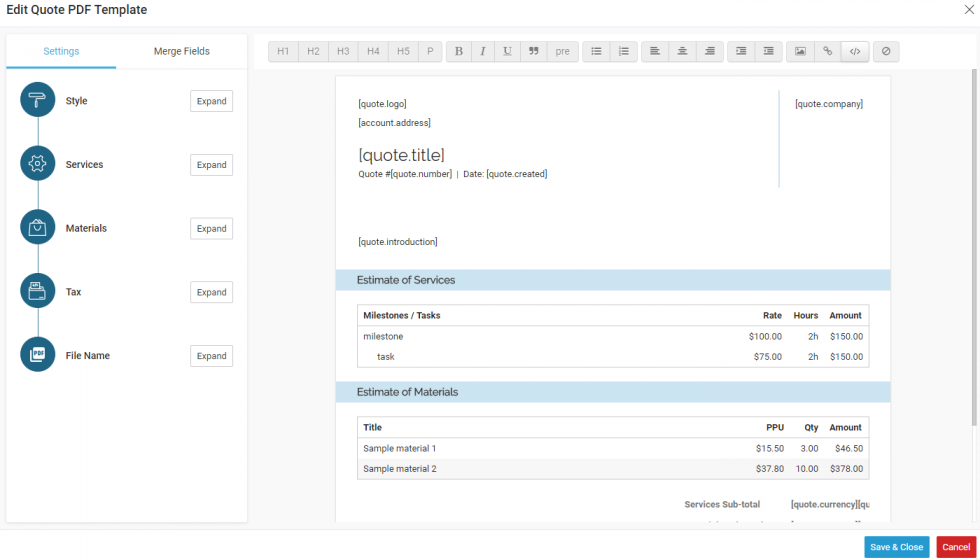Apply the H1 heading style
Viewport: 980px width, 560px height.
(284, 51)
